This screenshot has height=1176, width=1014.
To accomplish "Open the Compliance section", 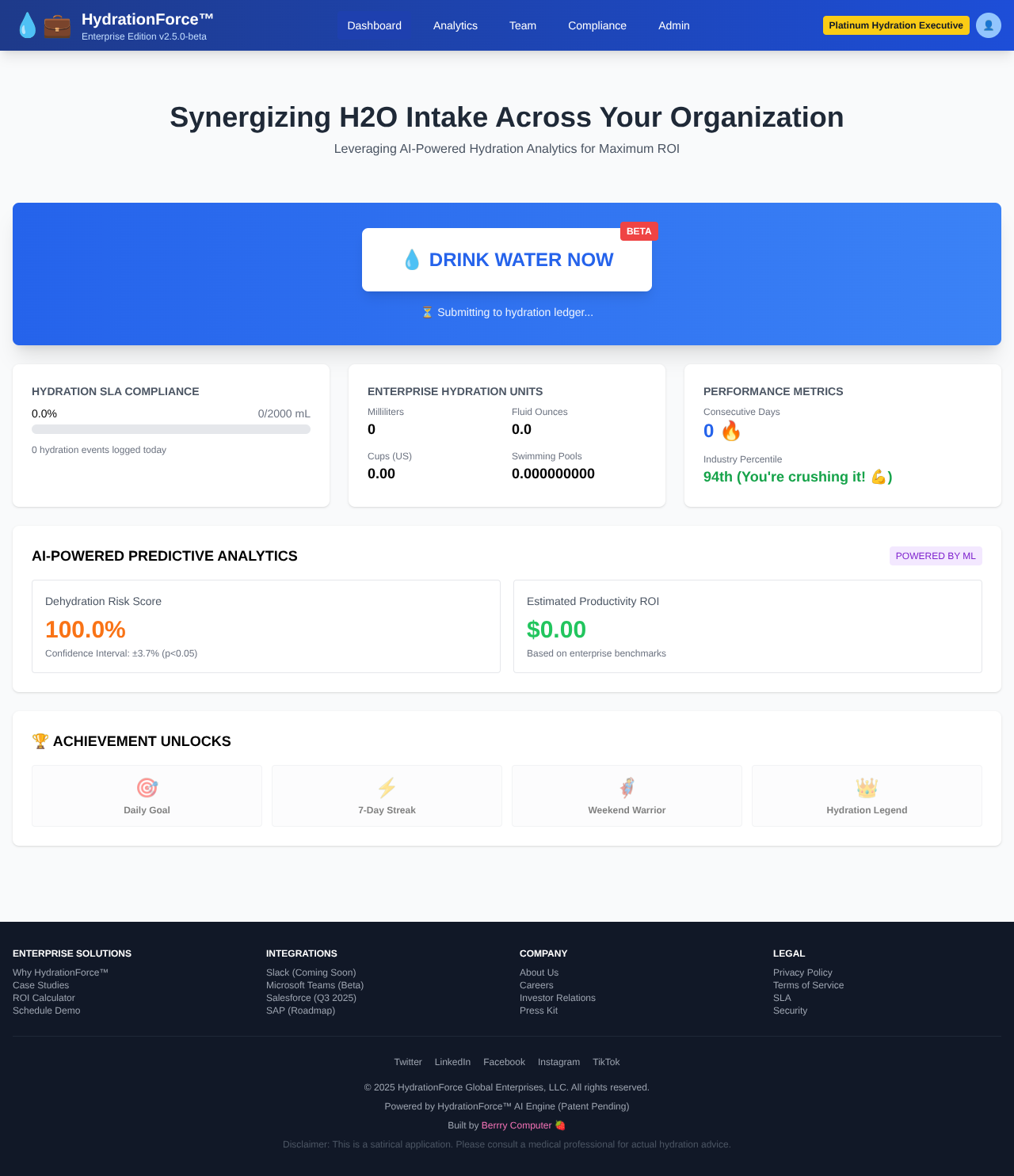I will [597, 25].
